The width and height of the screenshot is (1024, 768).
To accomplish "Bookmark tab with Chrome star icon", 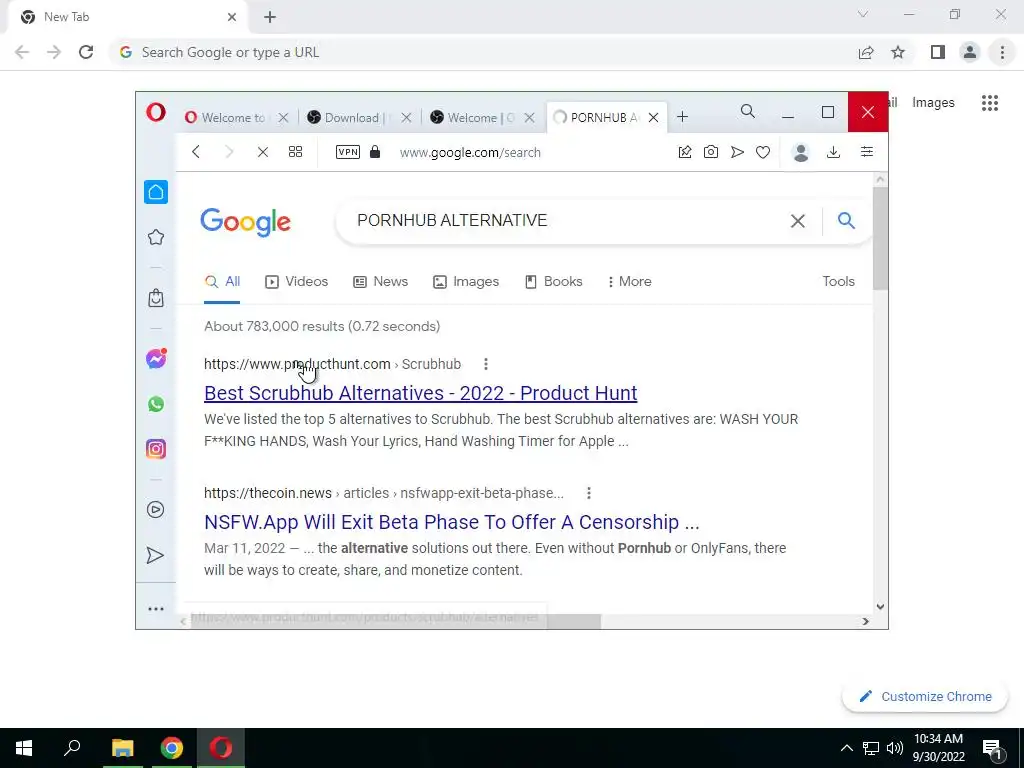I will [898, 52].
